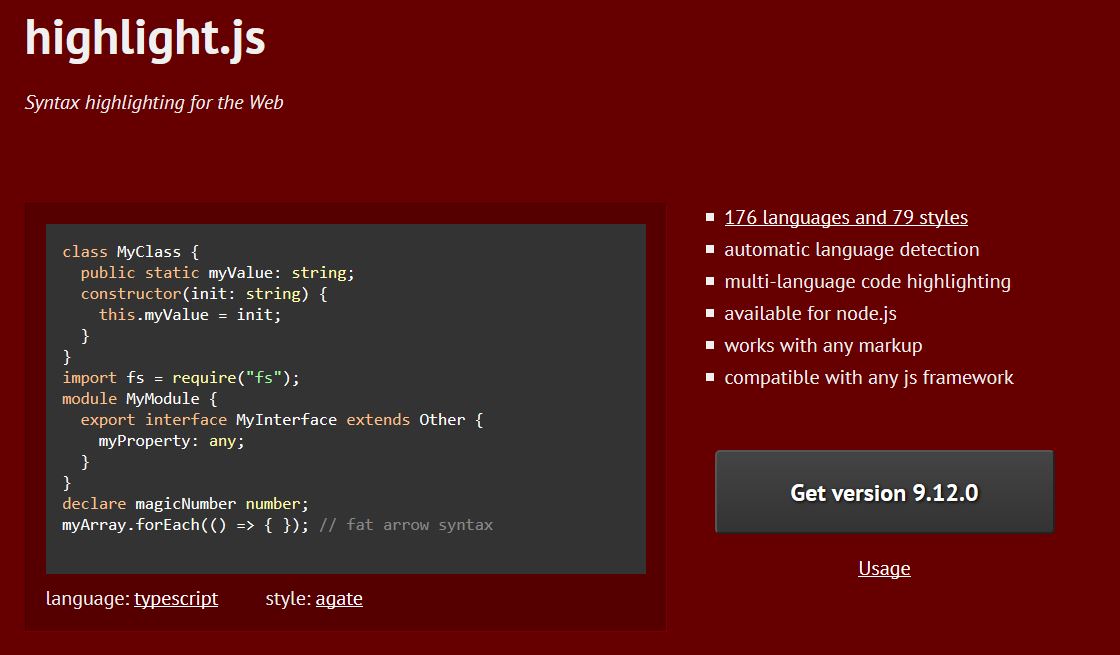Click 'compatible with any js framework' text

[x=869, y=377]
